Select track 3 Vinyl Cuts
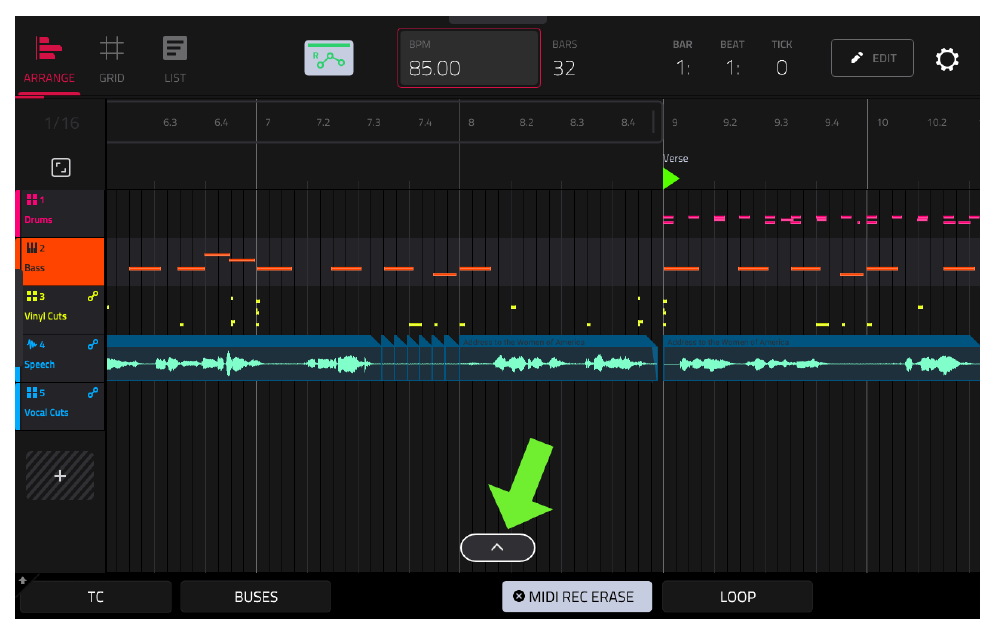The height and width of the screenshot is (636, 996). click(61, 309)
